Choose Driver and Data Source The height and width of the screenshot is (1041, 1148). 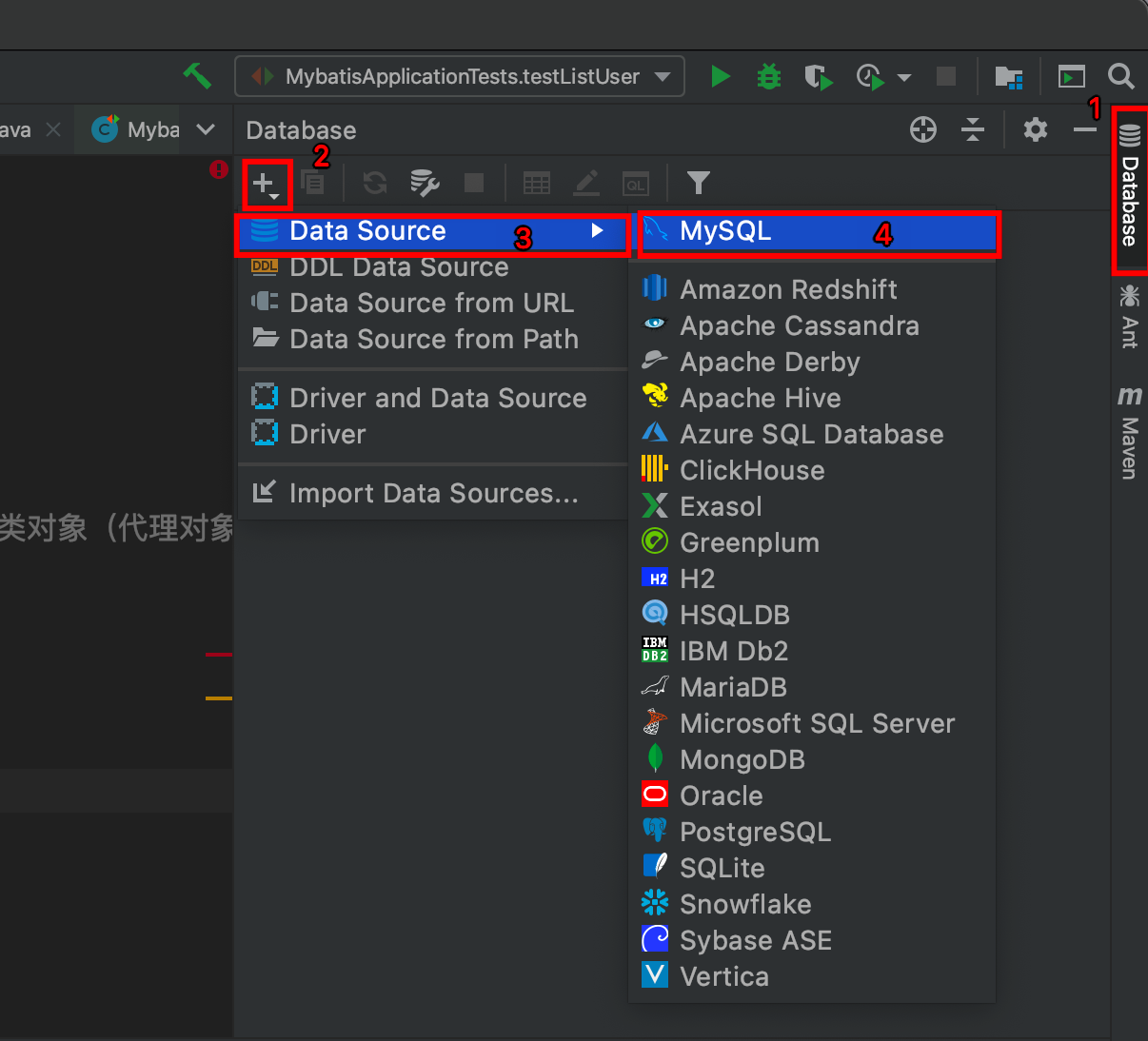click(433, 399)
